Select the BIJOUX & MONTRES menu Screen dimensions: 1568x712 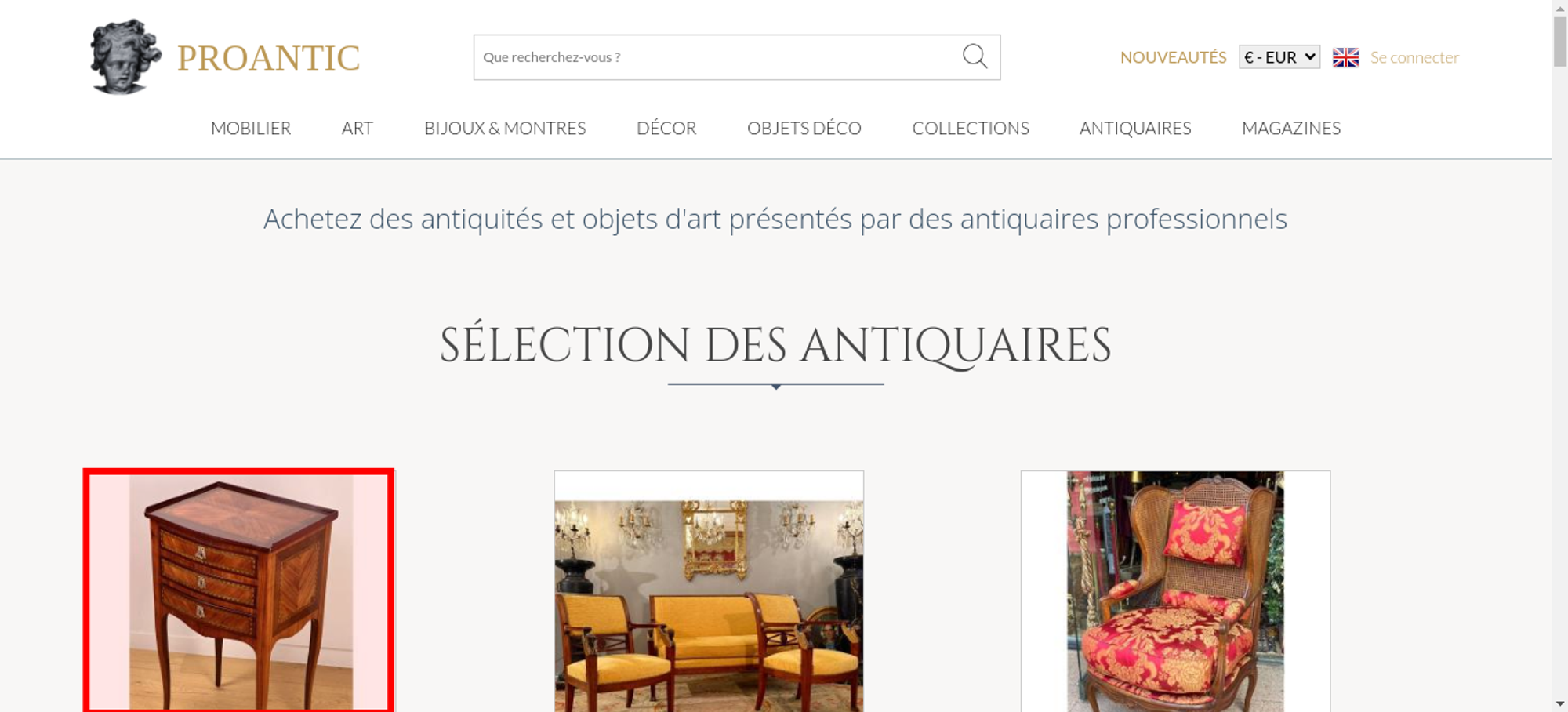(505, 128)
